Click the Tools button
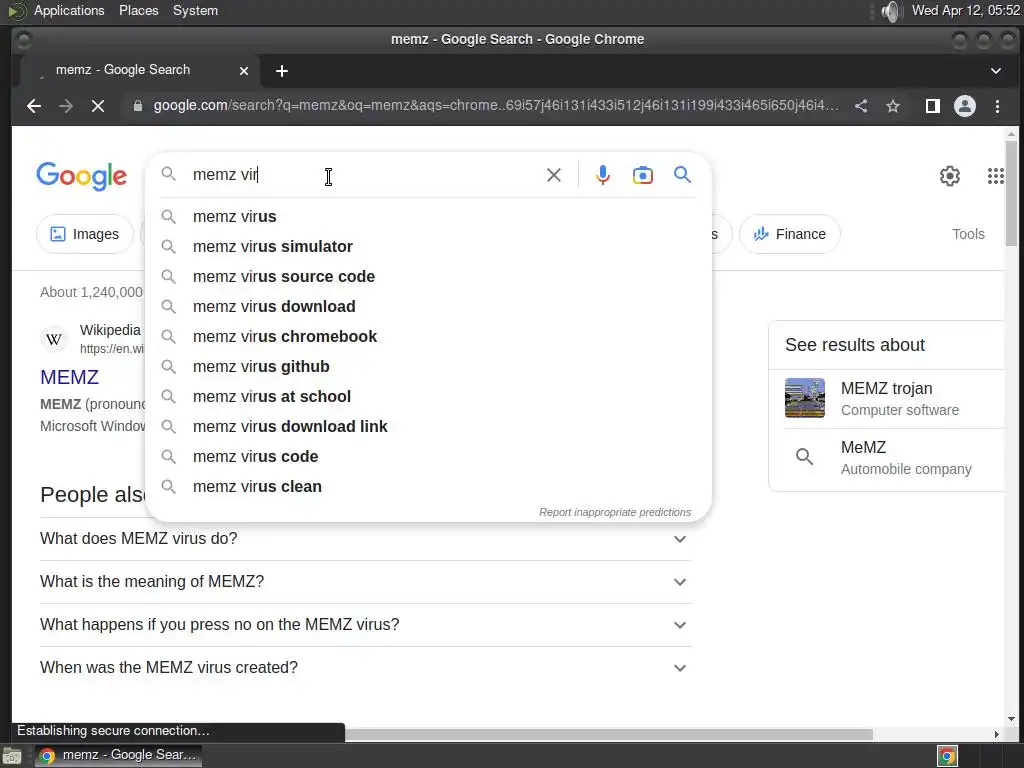Screen dimensions: 1024x768 pyautogui.click(x=968, y=234)
